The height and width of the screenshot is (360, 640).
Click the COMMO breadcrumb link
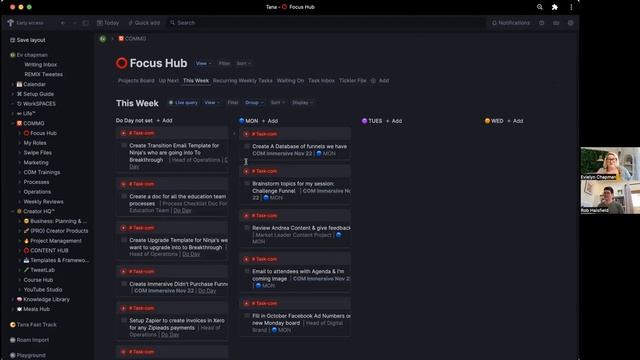click(135, 39)
